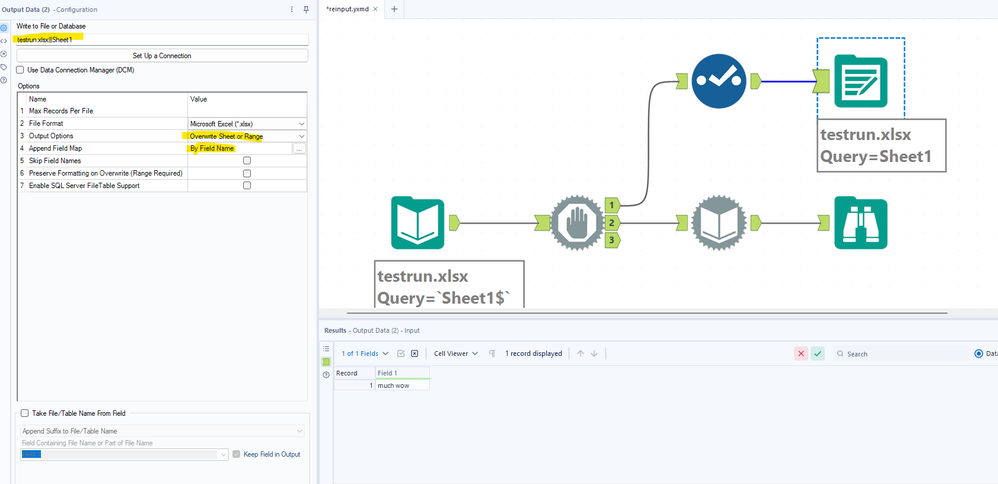Select all fields check icon in Results
Screen dimensions: 998x484
click(x=401, y=353)
